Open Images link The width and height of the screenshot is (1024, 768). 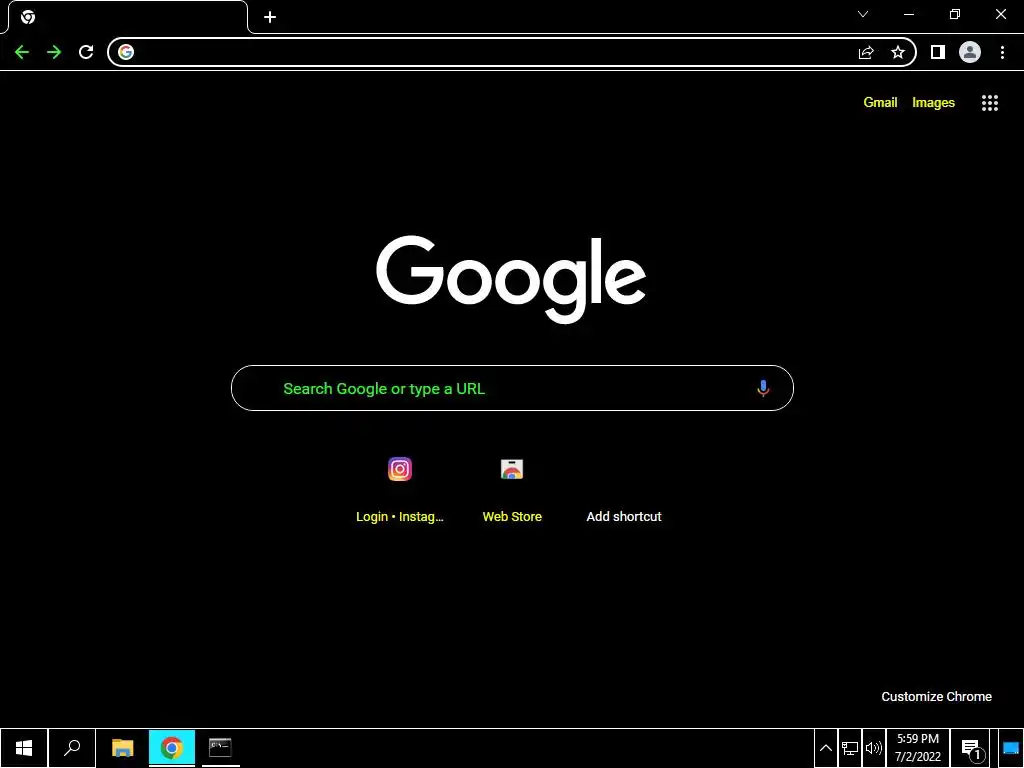(x=933, y=103)
